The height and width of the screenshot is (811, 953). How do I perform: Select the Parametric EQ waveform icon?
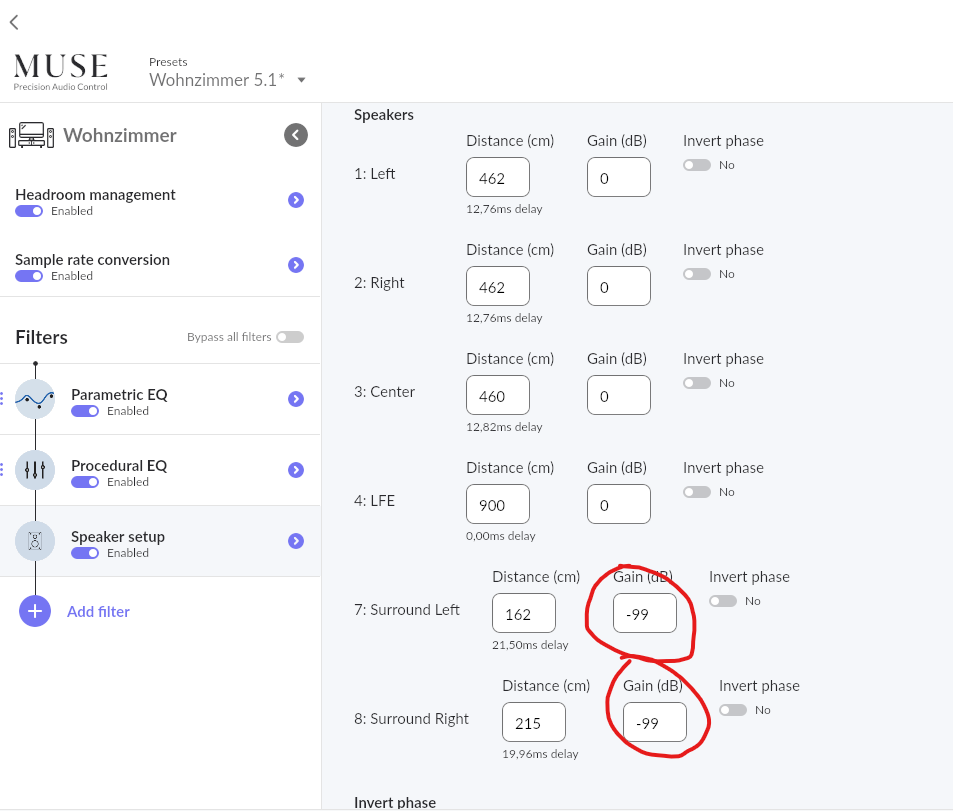(x=35, y=399)
